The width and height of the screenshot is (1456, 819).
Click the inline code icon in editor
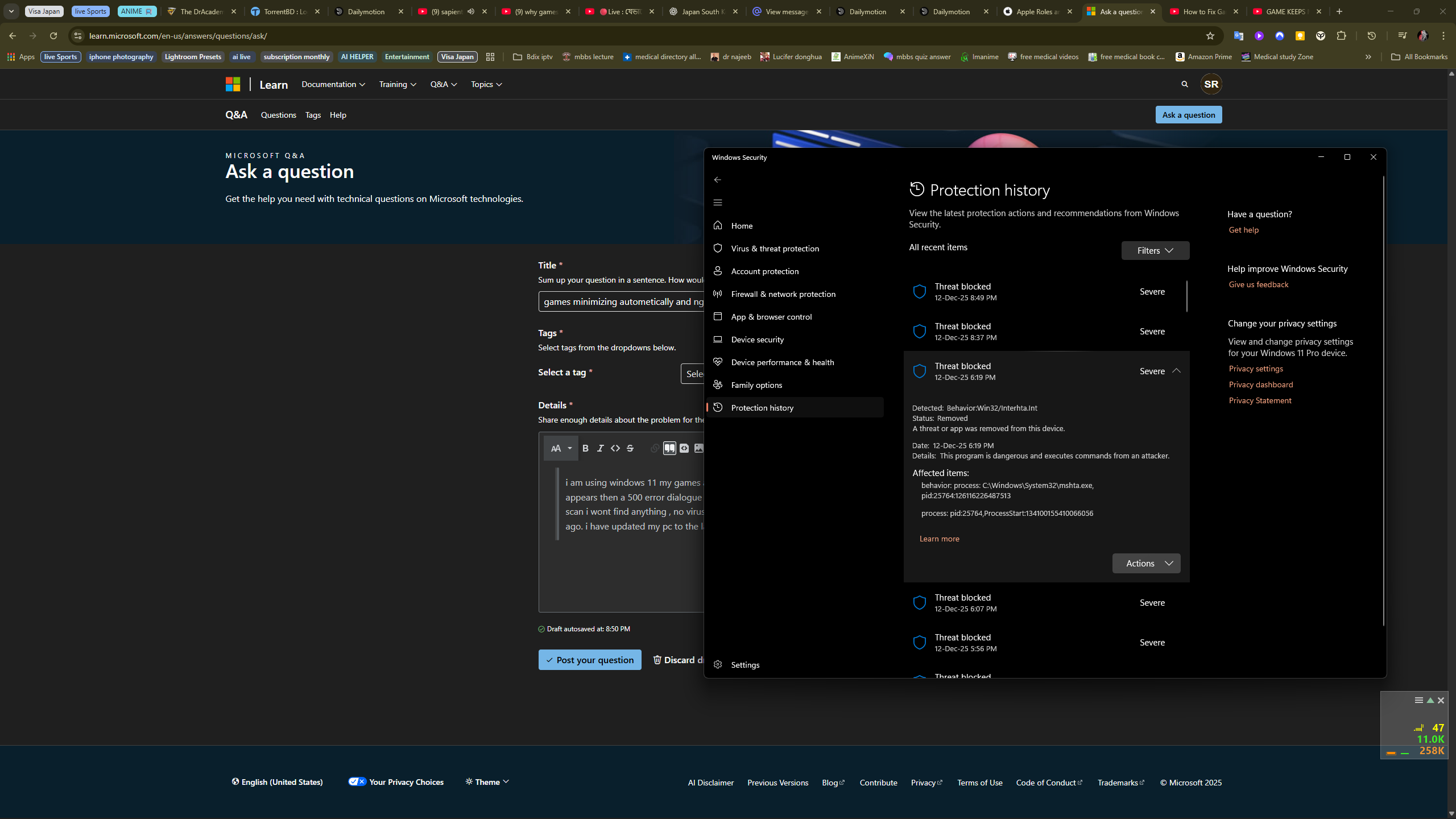click(x=615, y=448)
